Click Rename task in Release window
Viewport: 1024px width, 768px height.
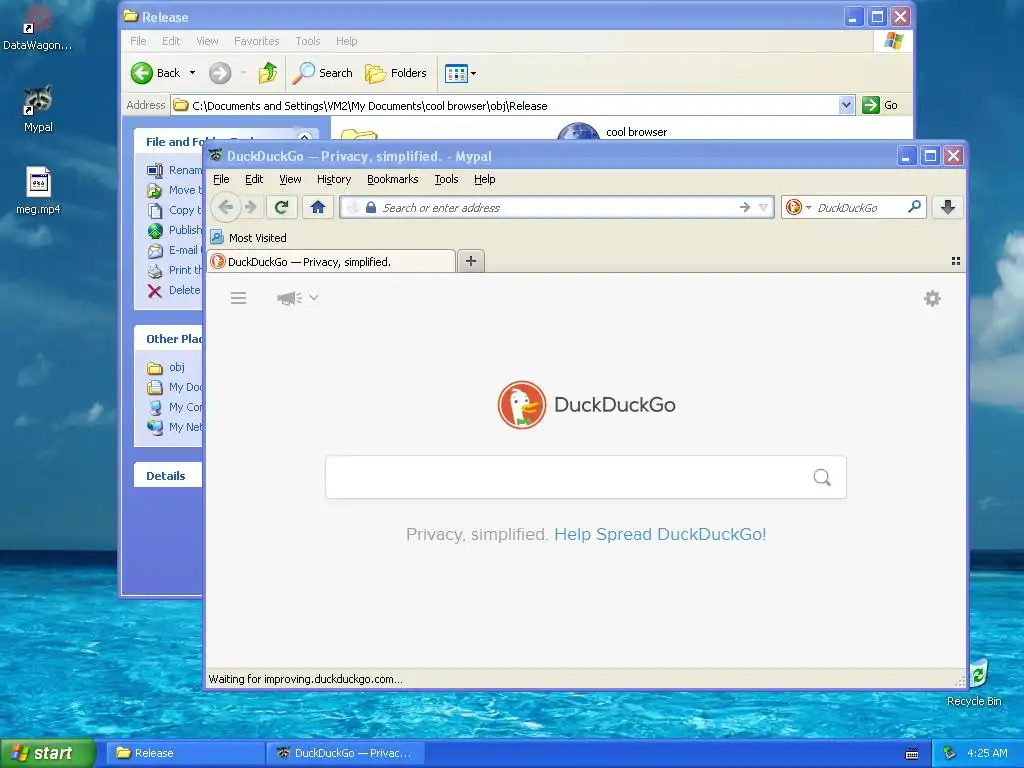point(174,170)
